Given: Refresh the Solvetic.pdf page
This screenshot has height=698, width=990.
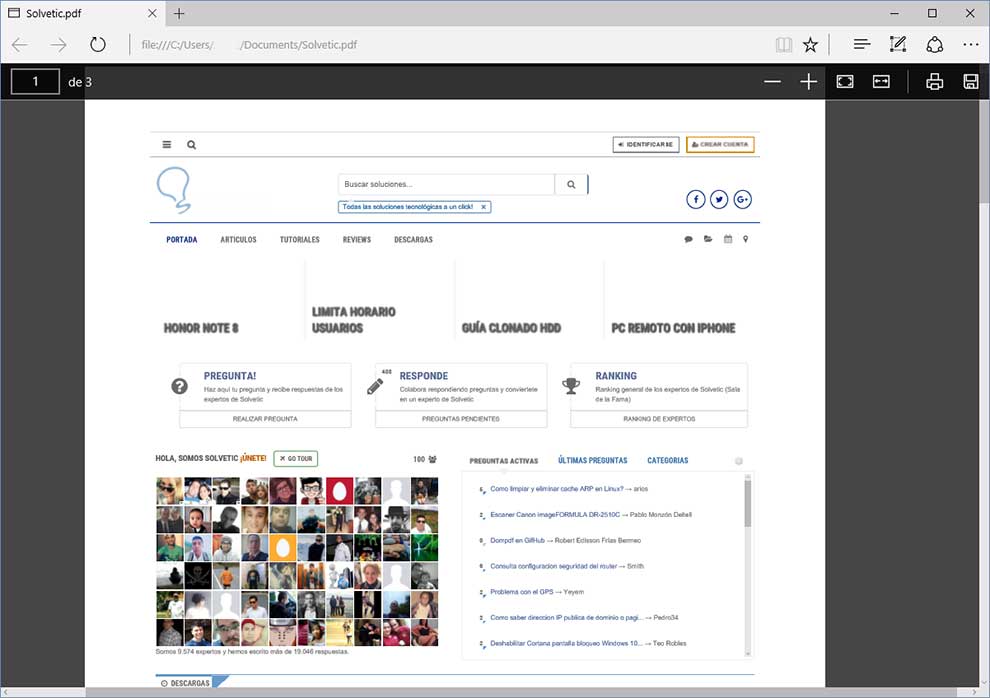Looking at the screenshot, I should (97, 45).
